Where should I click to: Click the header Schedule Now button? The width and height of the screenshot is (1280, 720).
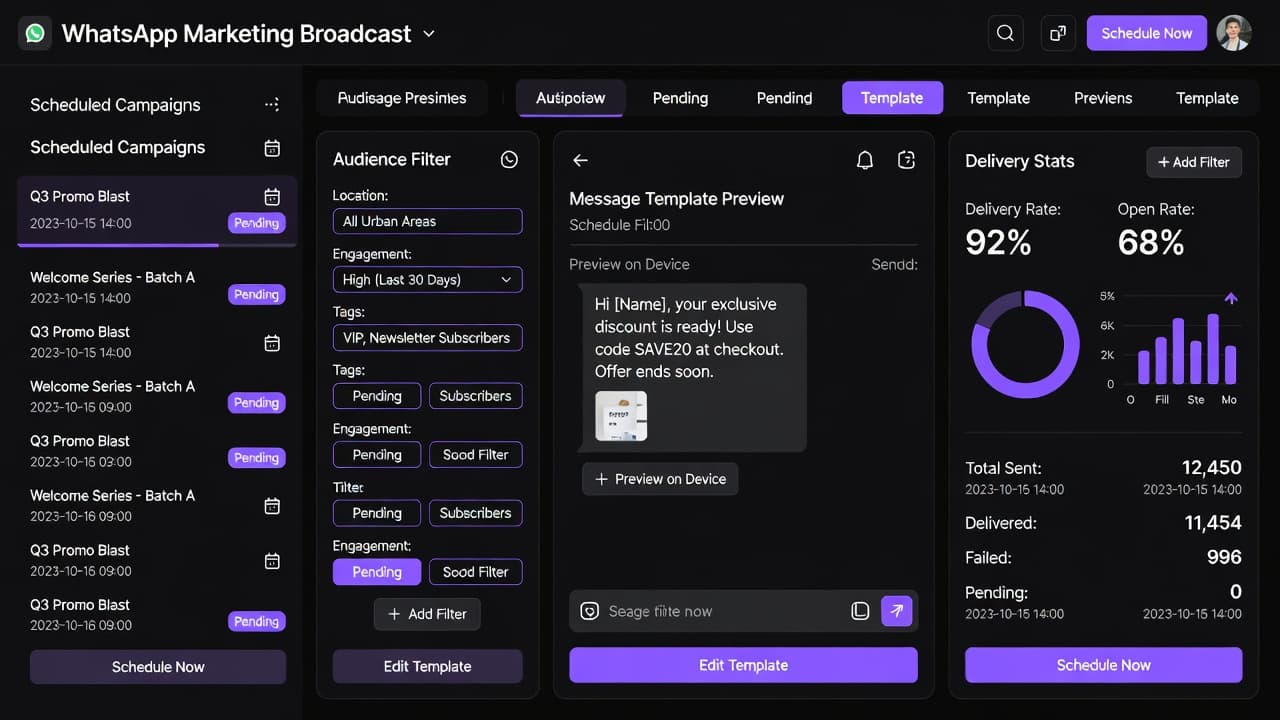click(1147, 33)
